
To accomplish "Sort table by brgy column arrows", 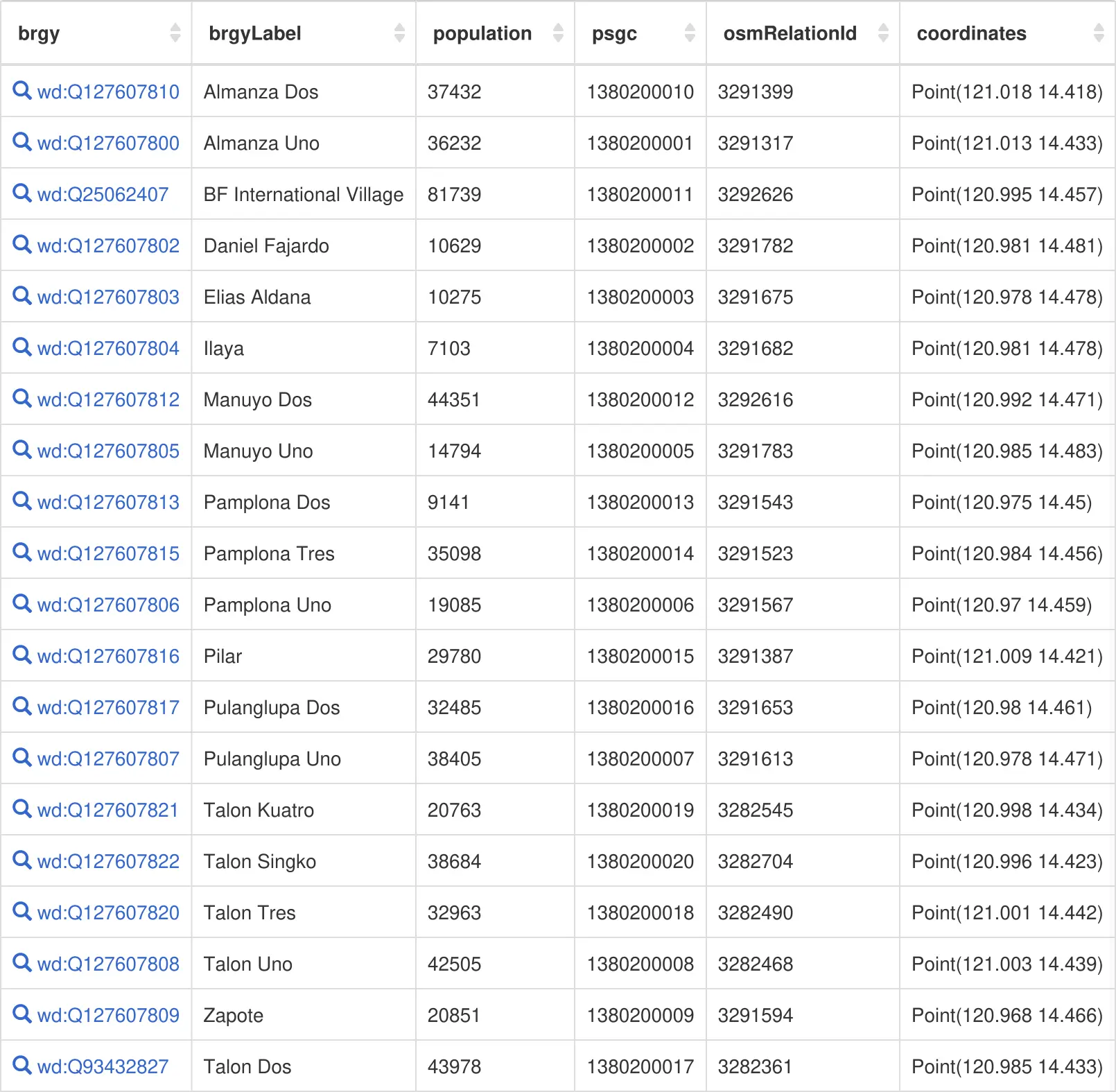I will pyautogui.click(x=175, y=33).
